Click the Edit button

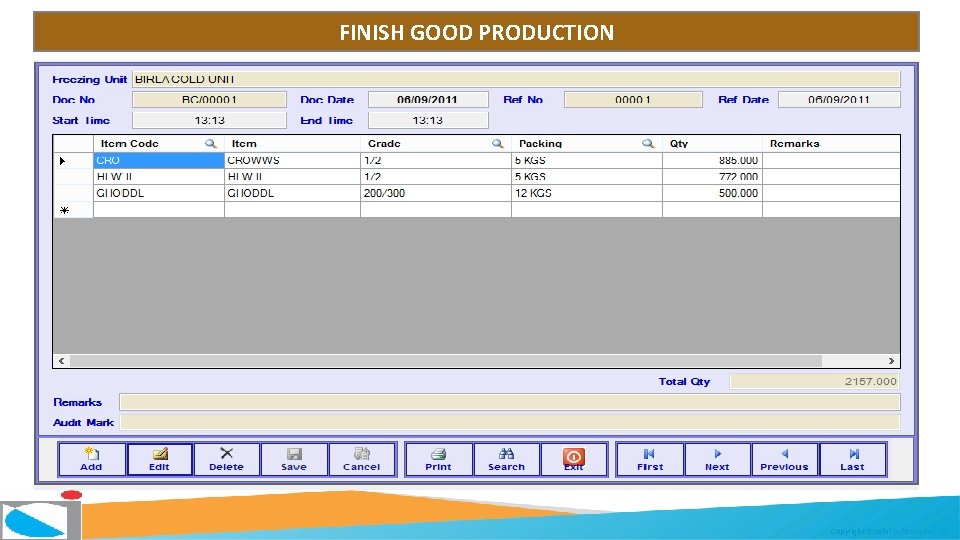point(159,459)
